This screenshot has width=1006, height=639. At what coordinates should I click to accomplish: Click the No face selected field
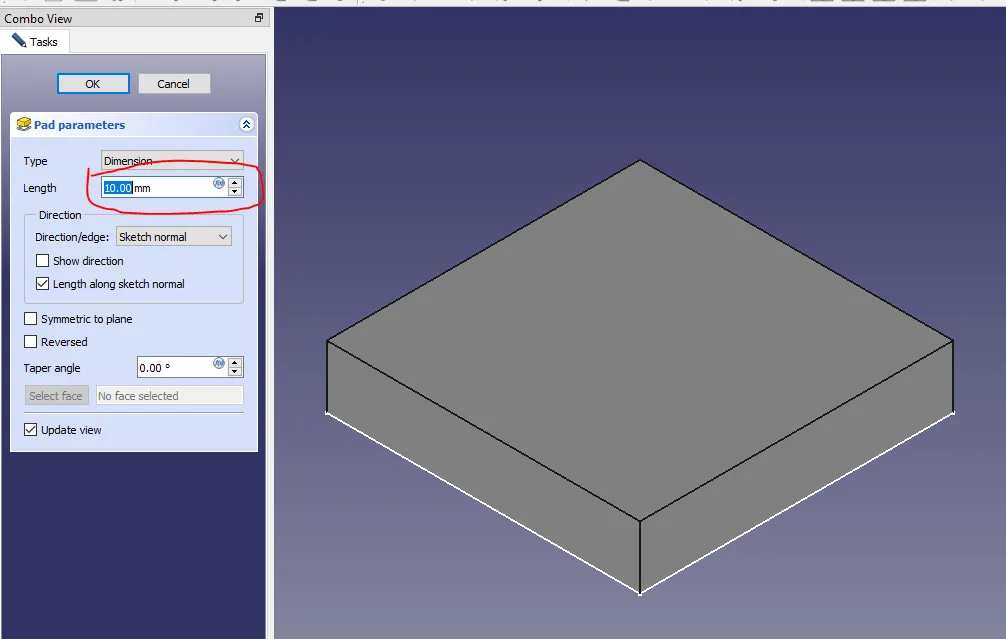click(x=169, y=396)
